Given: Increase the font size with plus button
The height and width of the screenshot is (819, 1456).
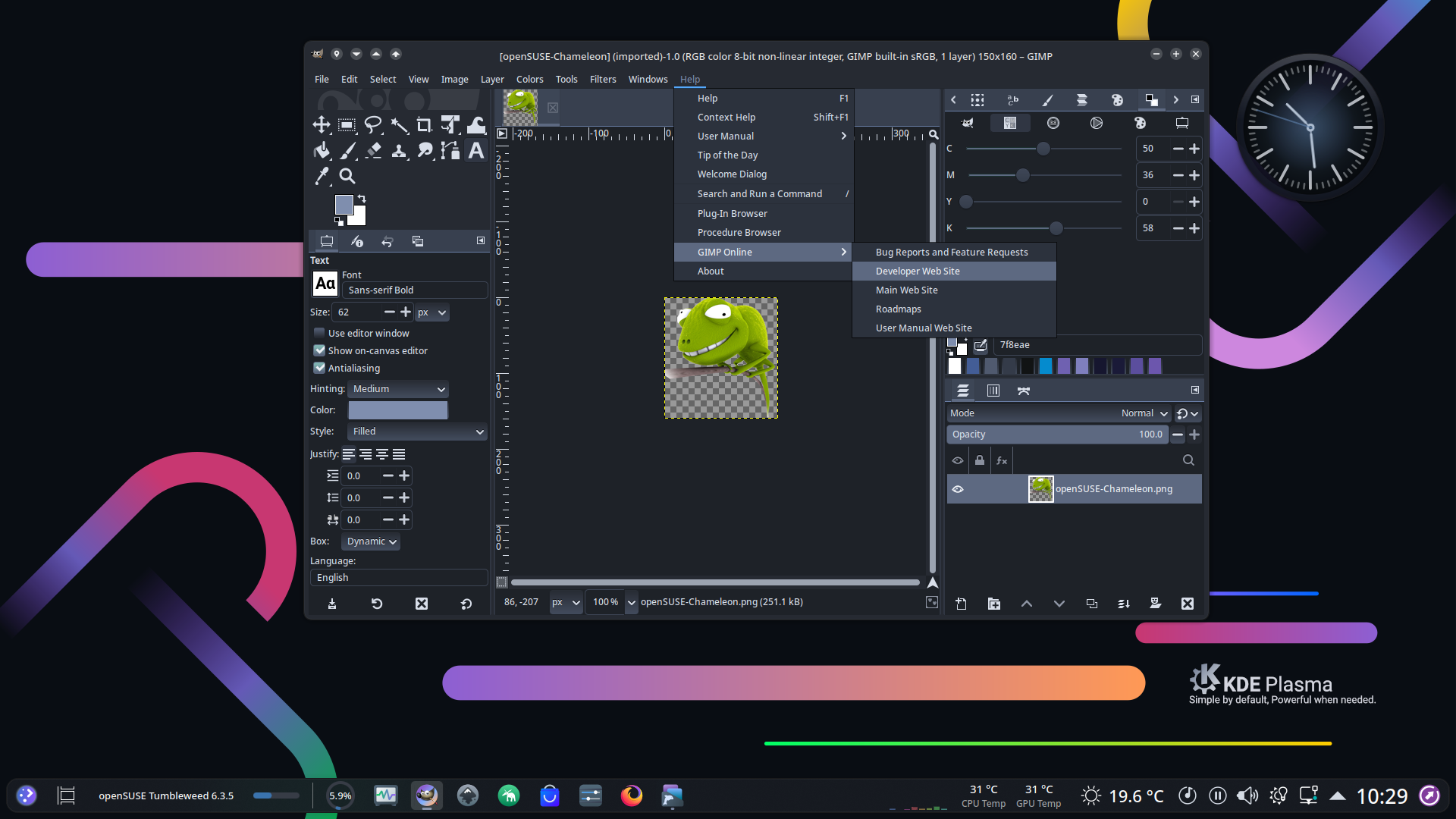Looking at the screenshot, I should pyautogui.click(x=406, y=312).
